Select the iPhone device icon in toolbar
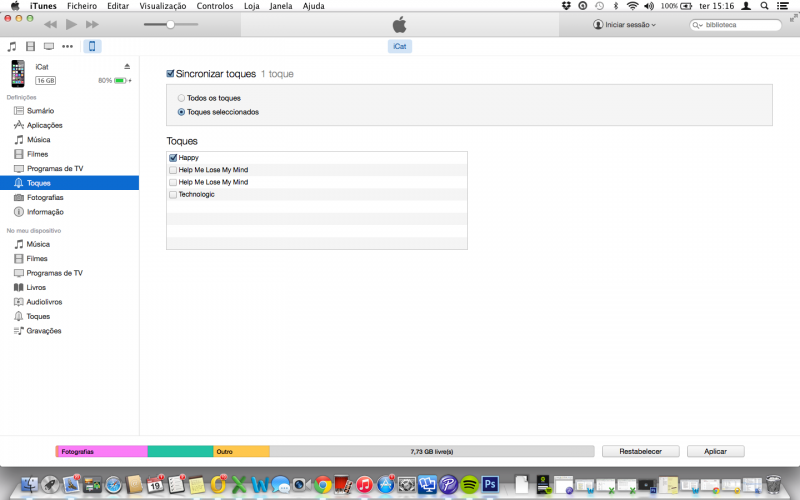800x500 pixels. point(92,46)
